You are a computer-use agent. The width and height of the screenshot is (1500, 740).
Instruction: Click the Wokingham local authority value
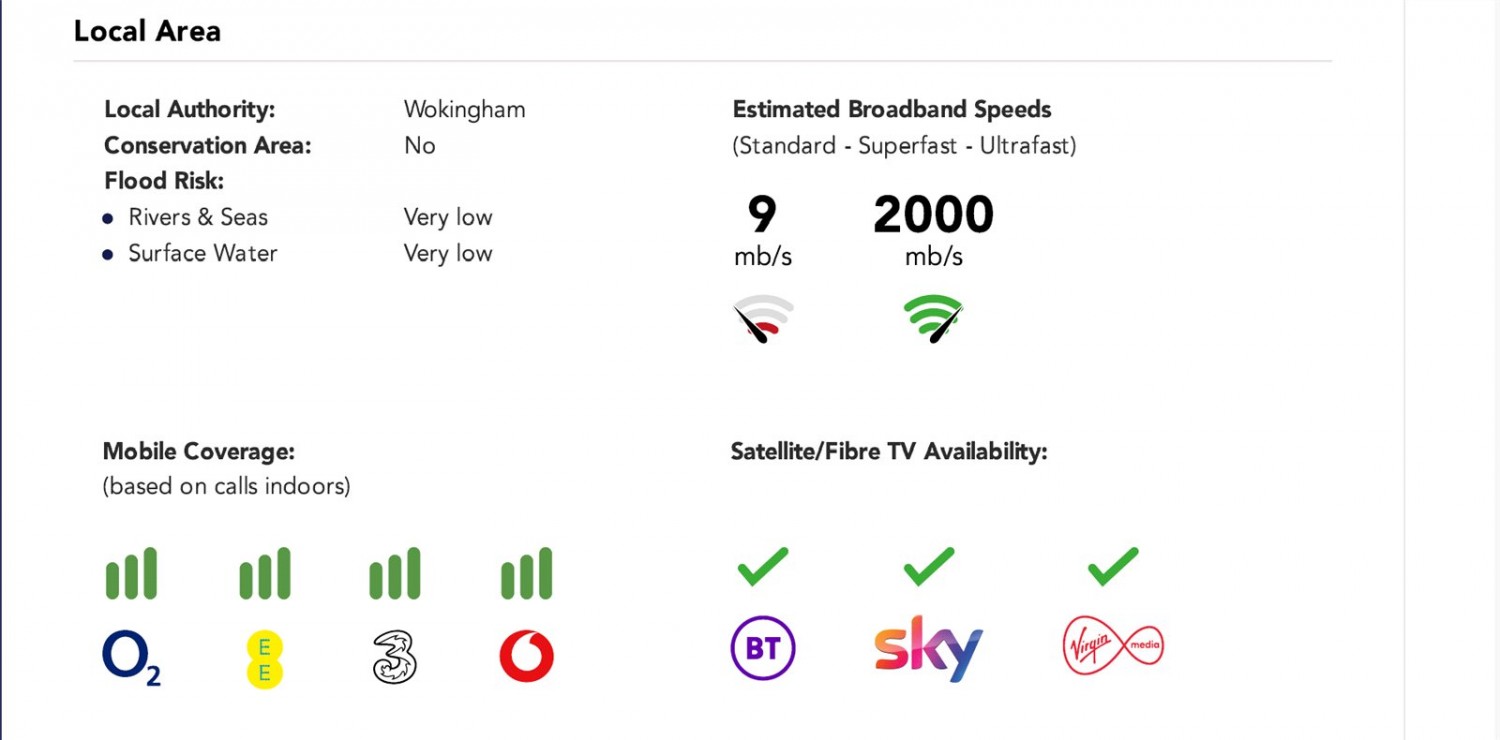click(464, 109)
